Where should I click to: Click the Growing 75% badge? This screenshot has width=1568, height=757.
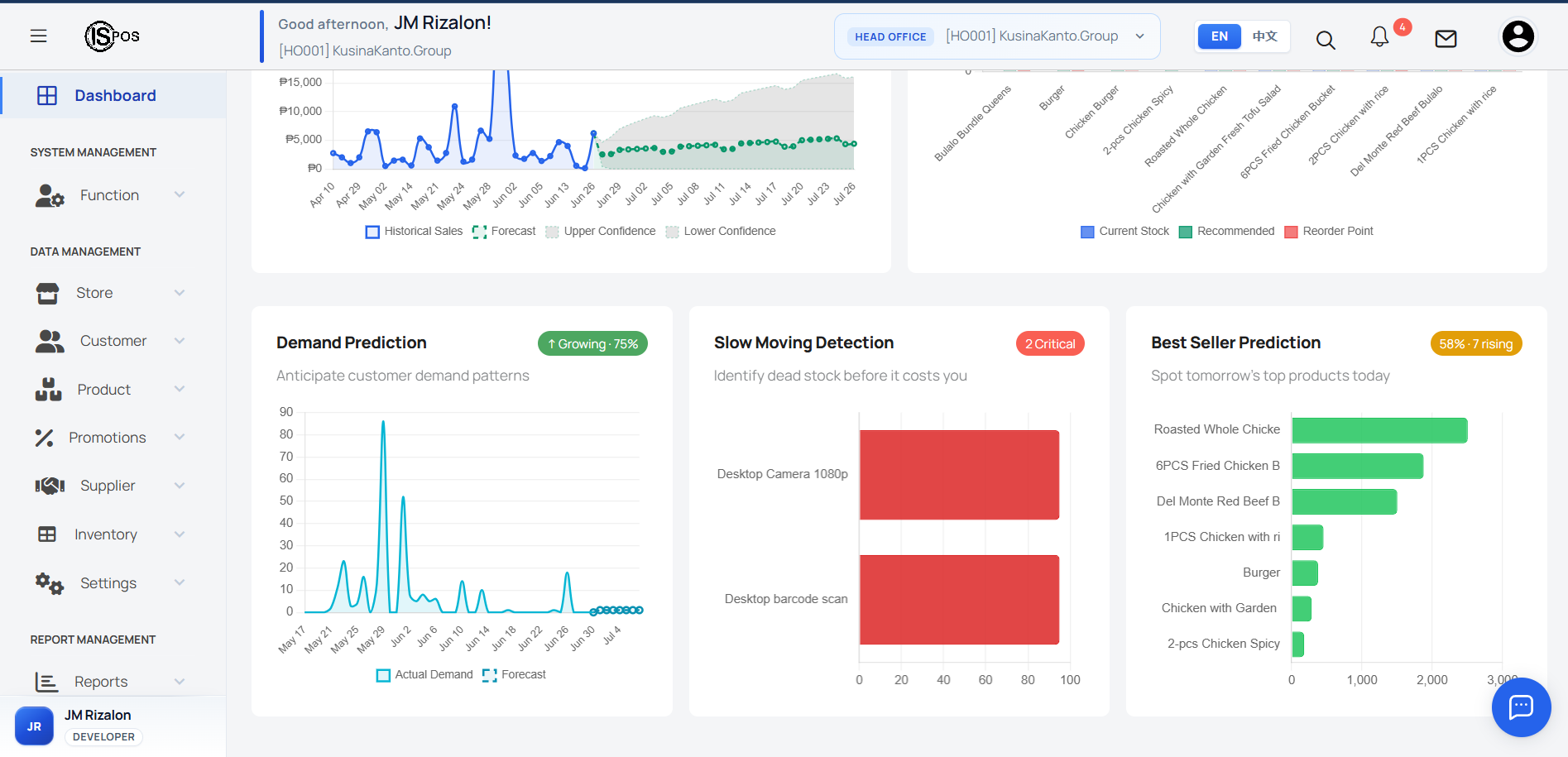[x=592, y=344]
